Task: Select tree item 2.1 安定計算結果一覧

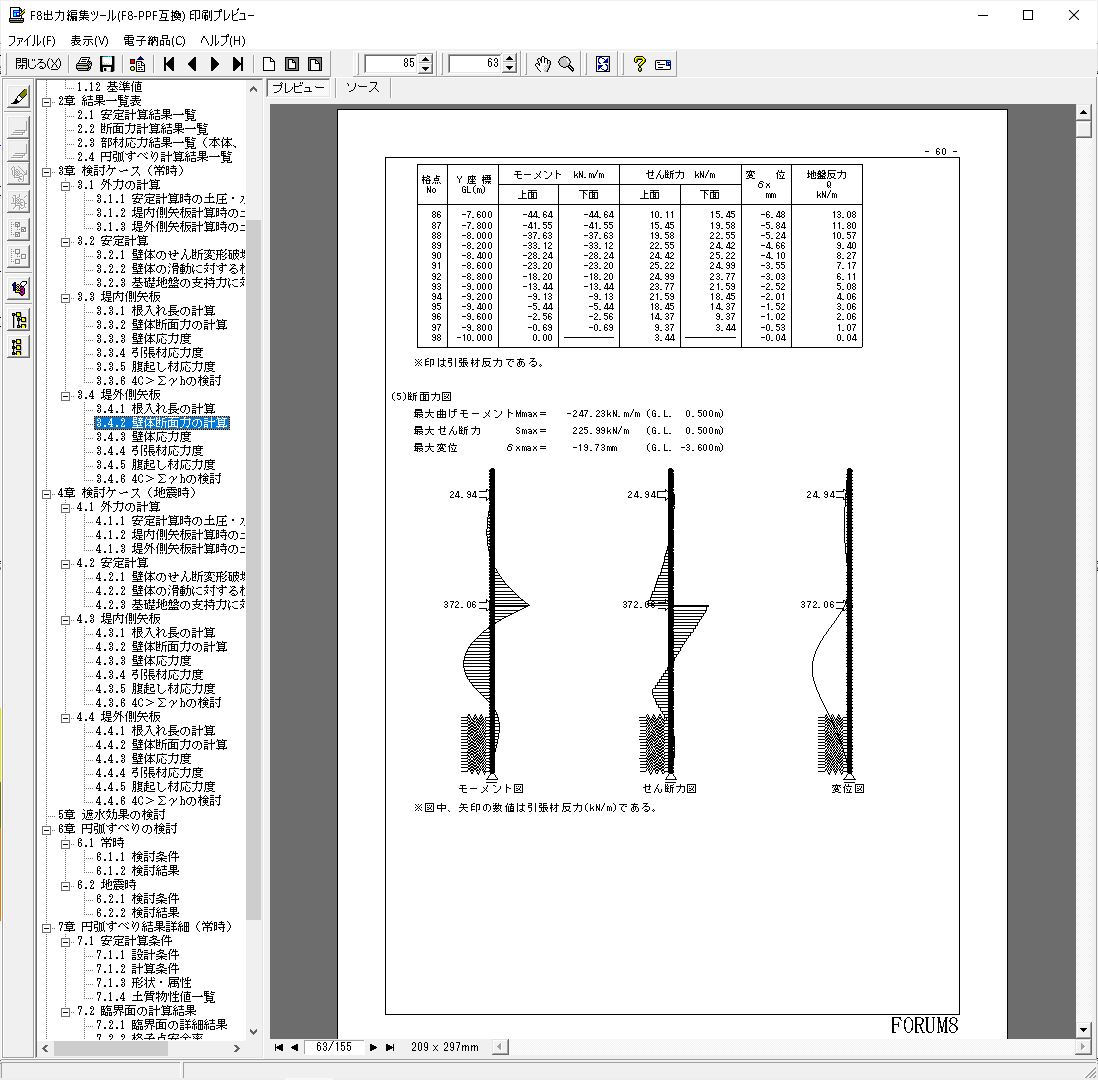Action: tap(137, 115)
